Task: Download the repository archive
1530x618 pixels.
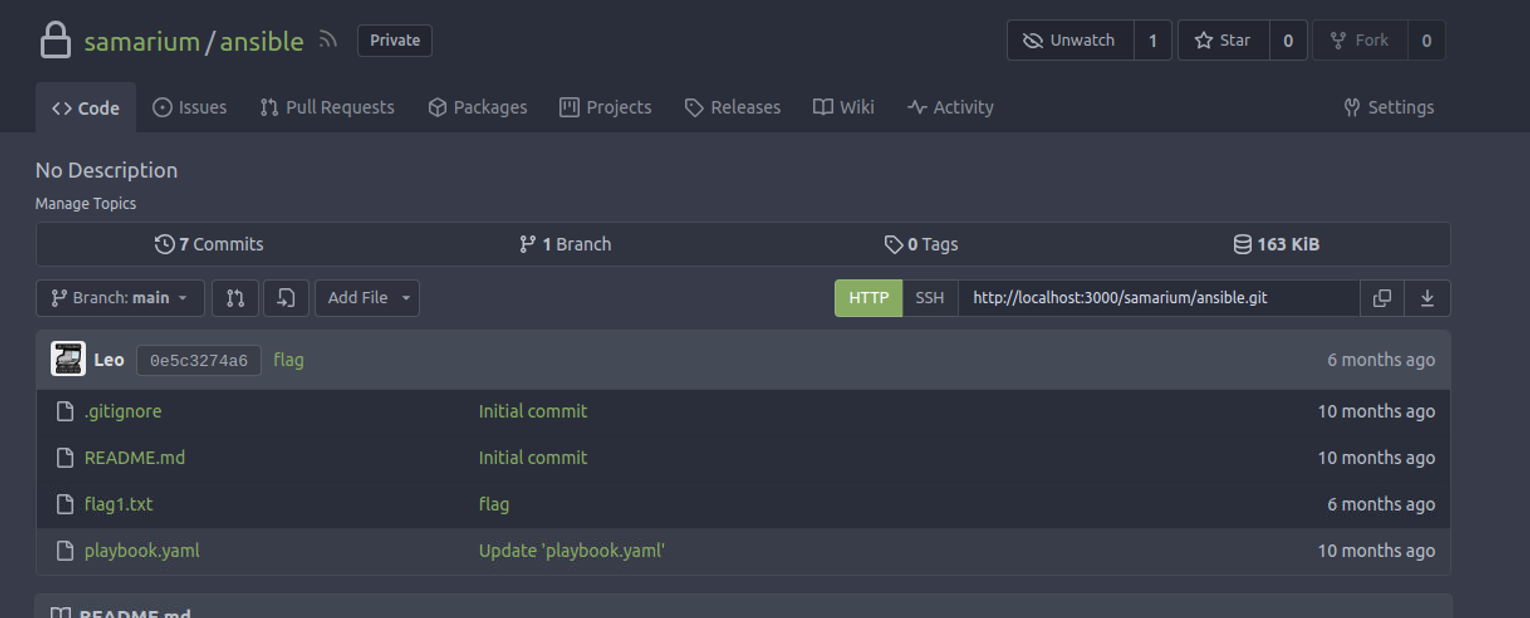Action: pos(1427,298)
